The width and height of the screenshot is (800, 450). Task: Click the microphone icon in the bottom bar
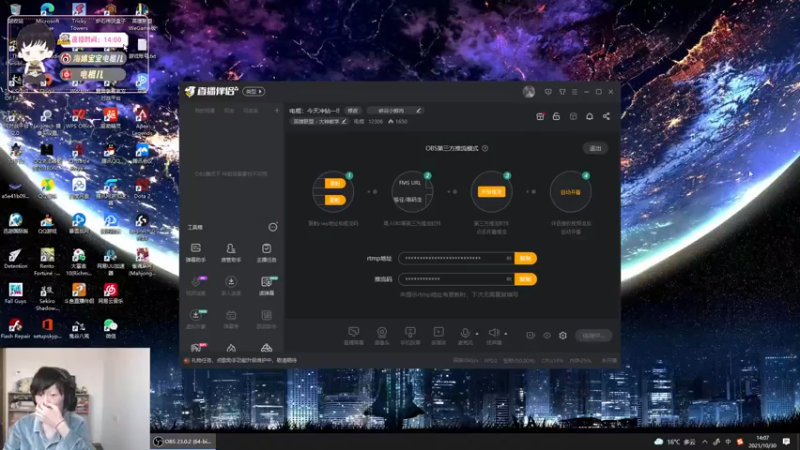point(465,335)
